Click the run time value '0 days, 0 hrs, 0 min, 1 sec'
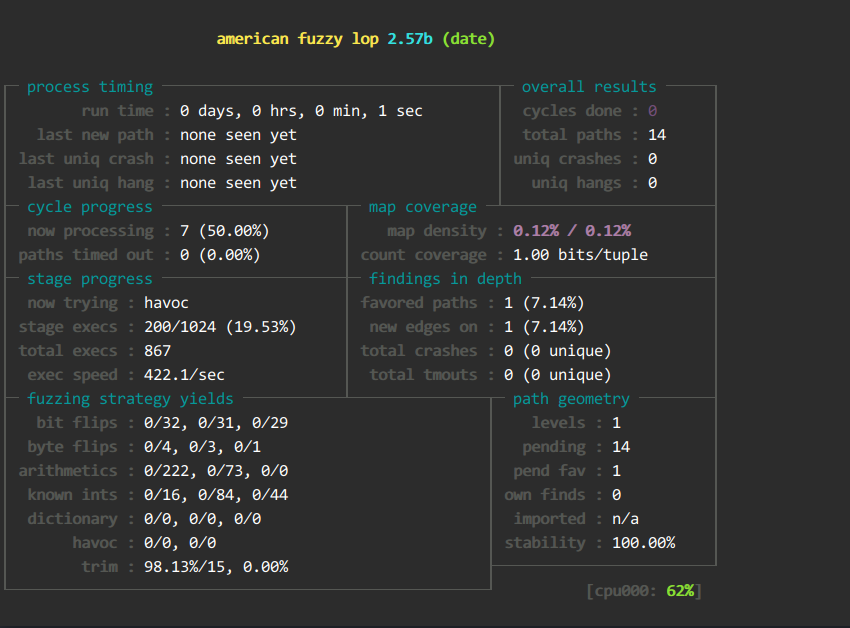Screen dimensions: 850x628 301,111
